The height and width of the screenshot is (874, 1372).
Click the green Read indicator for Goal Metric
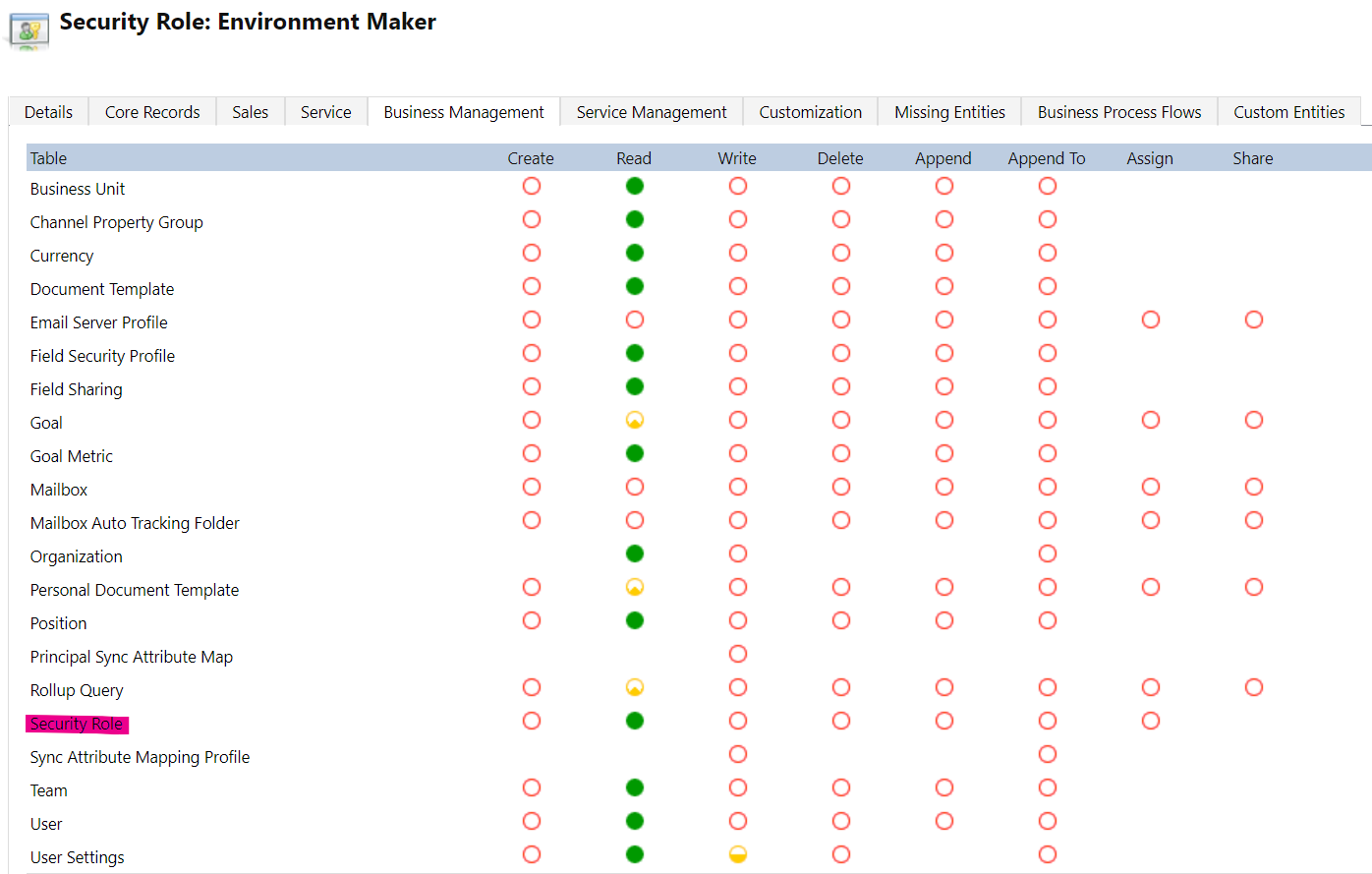click(634, 453)
